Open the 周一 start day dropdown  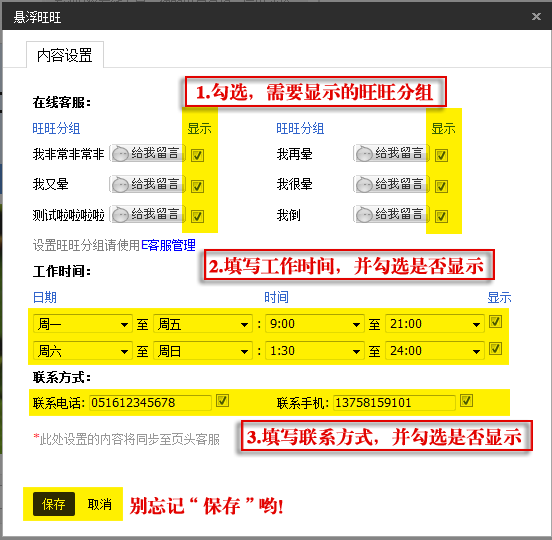click(83, 324)
